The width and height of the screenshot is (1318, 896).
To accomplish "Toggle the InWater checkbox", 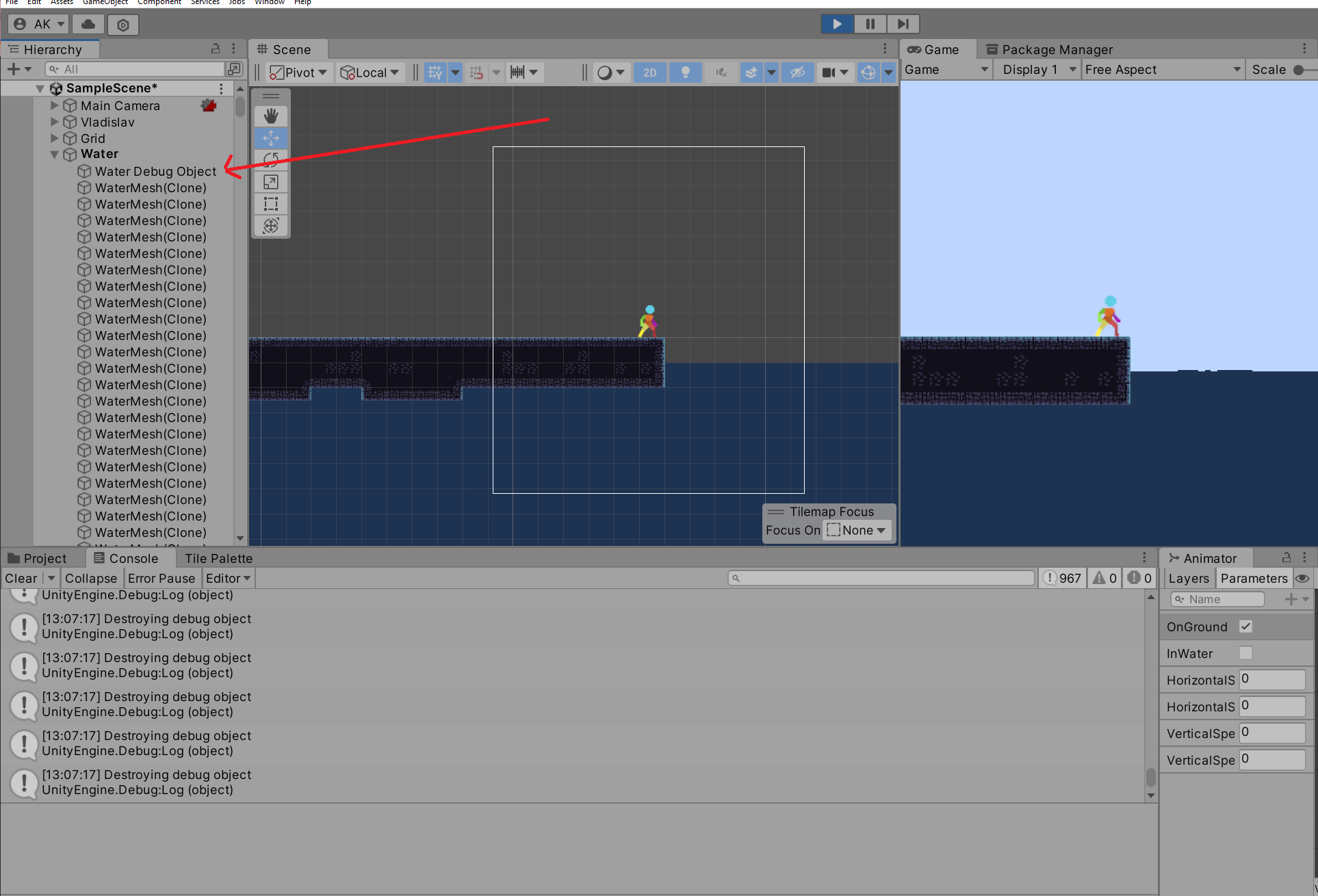I will click(x=1245, y=653).
